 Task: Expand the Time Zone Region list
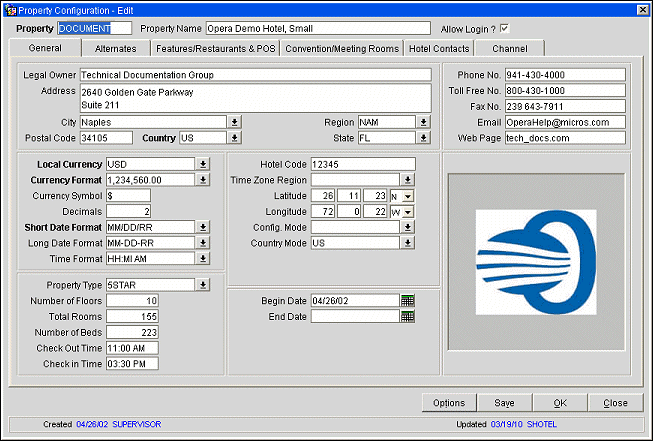click(407, 180)
